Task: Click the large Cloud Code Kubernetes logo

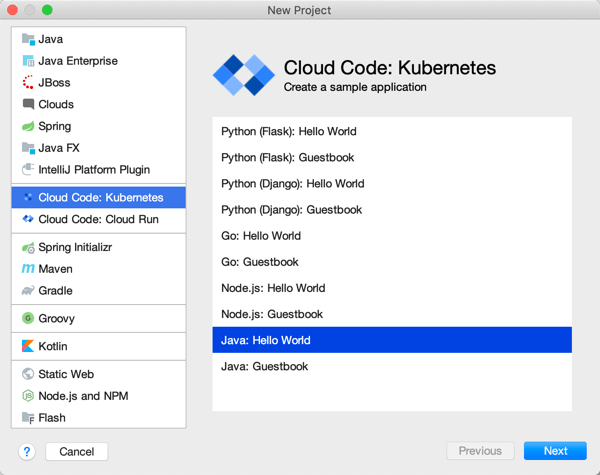Action: [x=243, y=75]
